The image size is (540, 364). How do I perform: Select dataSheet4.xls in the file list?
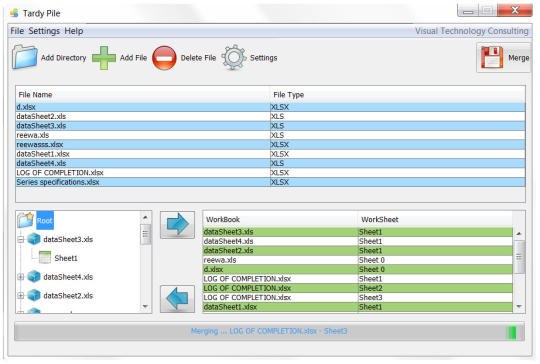270,163
